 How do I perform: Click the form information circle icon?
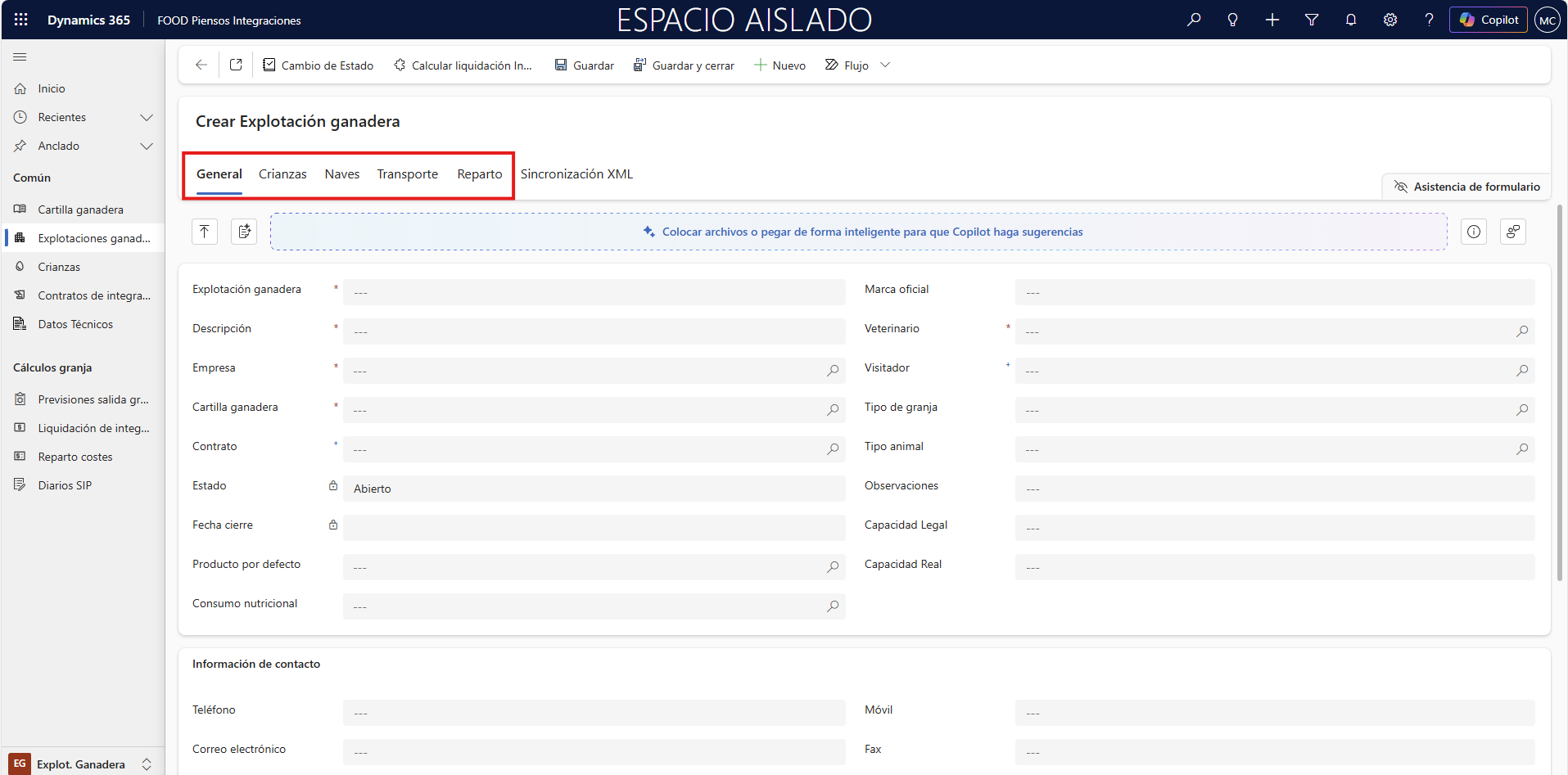click(x=1474, y=232)
